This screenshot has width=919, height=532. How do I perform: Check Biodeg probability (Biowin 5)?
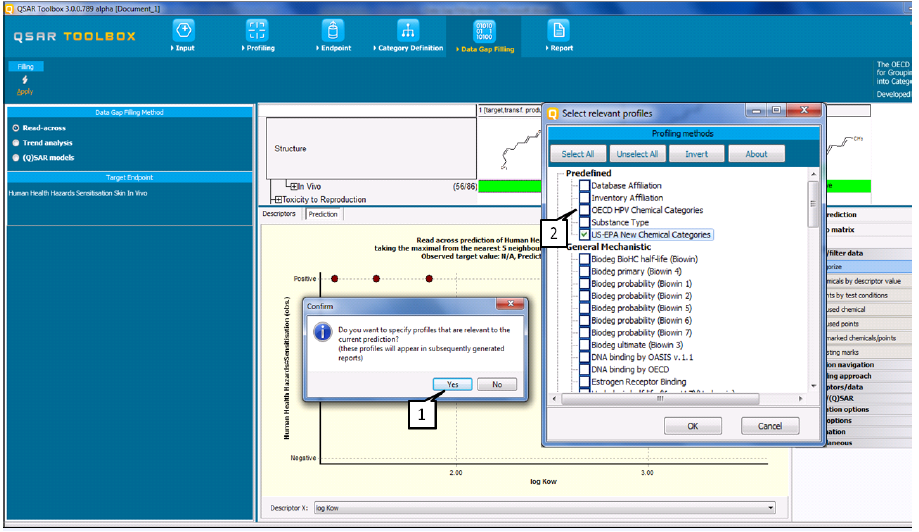pyautogui.click(x=584, y=308)
